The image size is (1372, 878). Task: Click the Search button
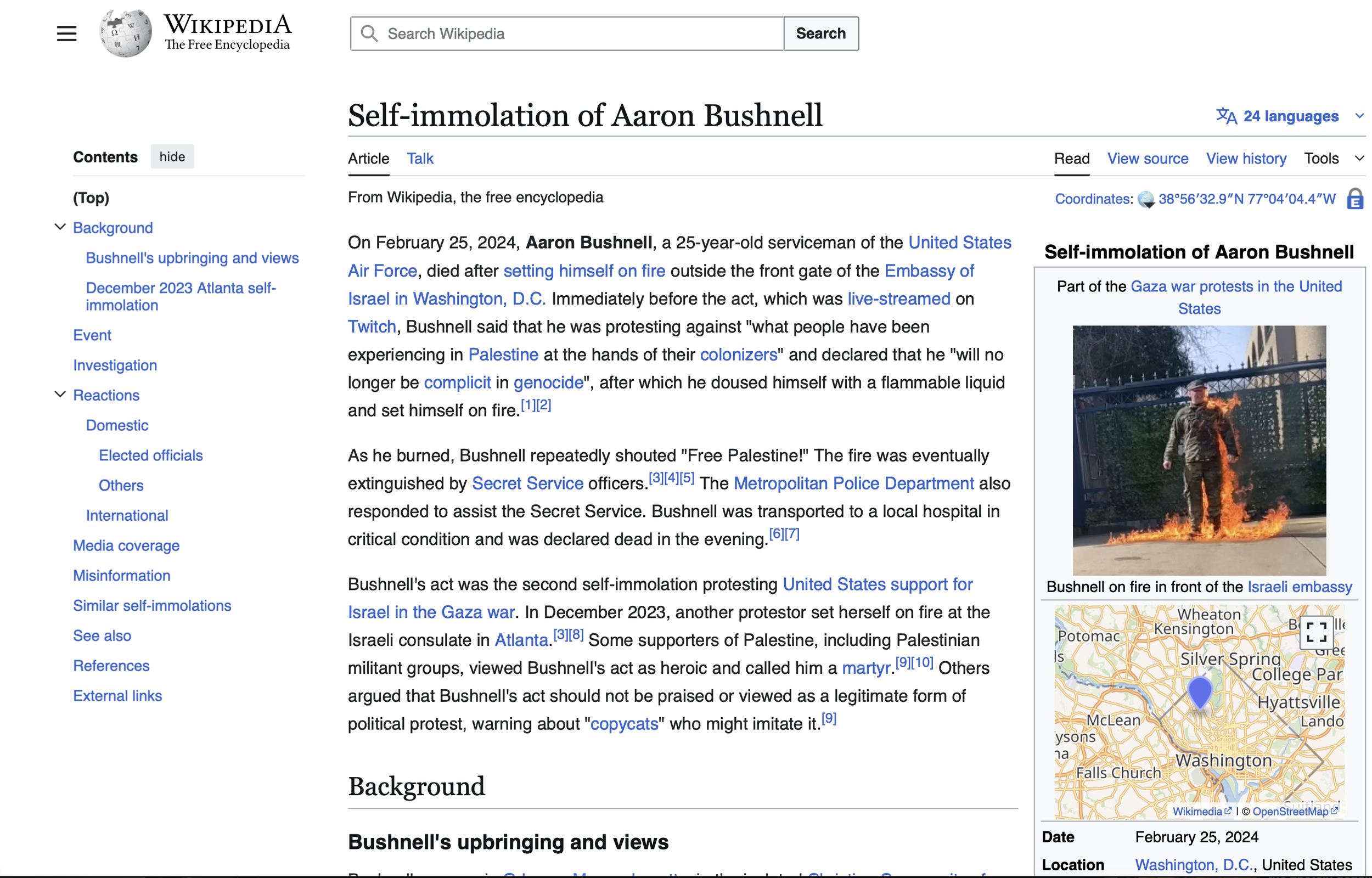coord(821,33)
